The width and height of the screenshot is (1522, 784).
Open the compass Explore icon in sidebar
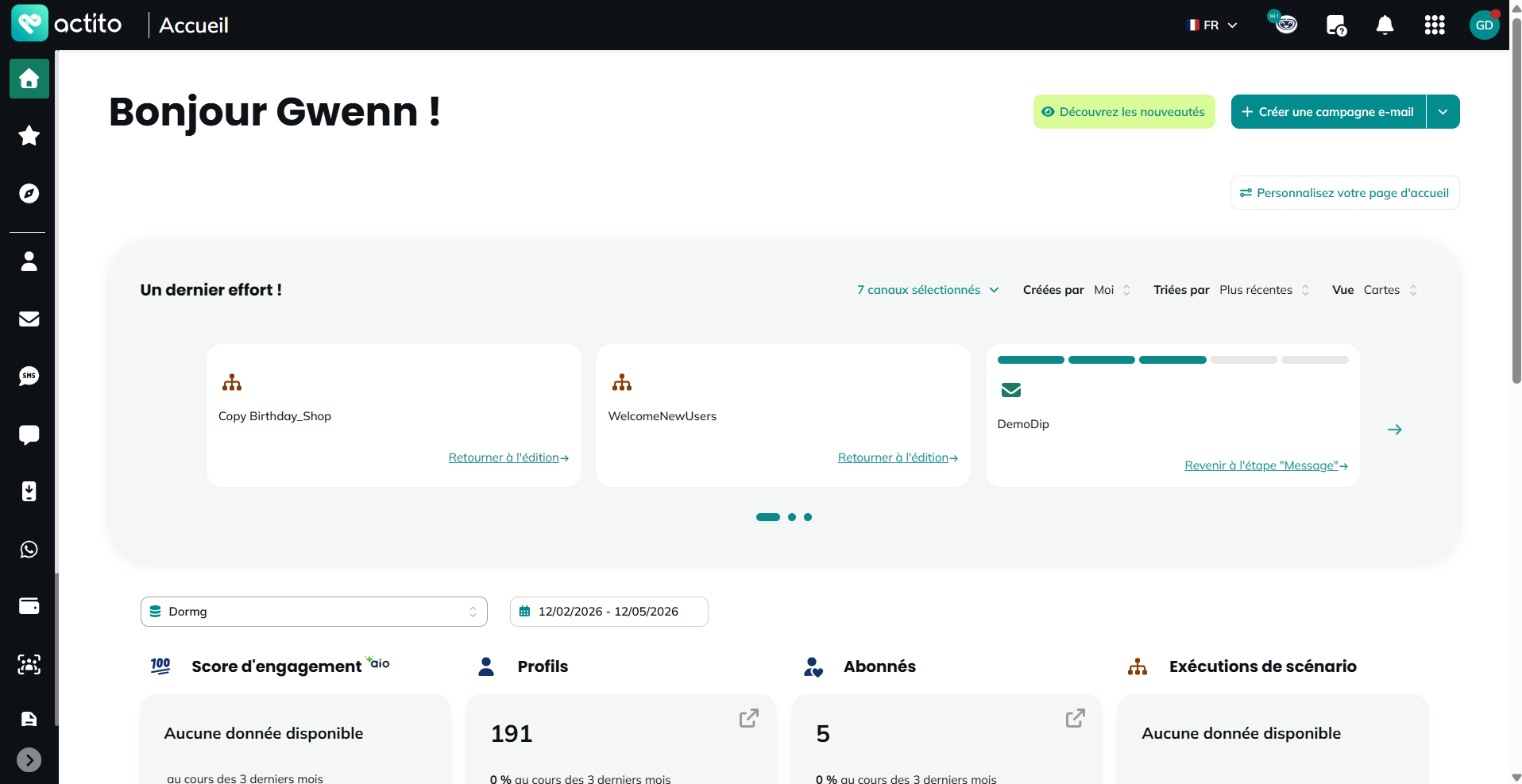[29, 193]
